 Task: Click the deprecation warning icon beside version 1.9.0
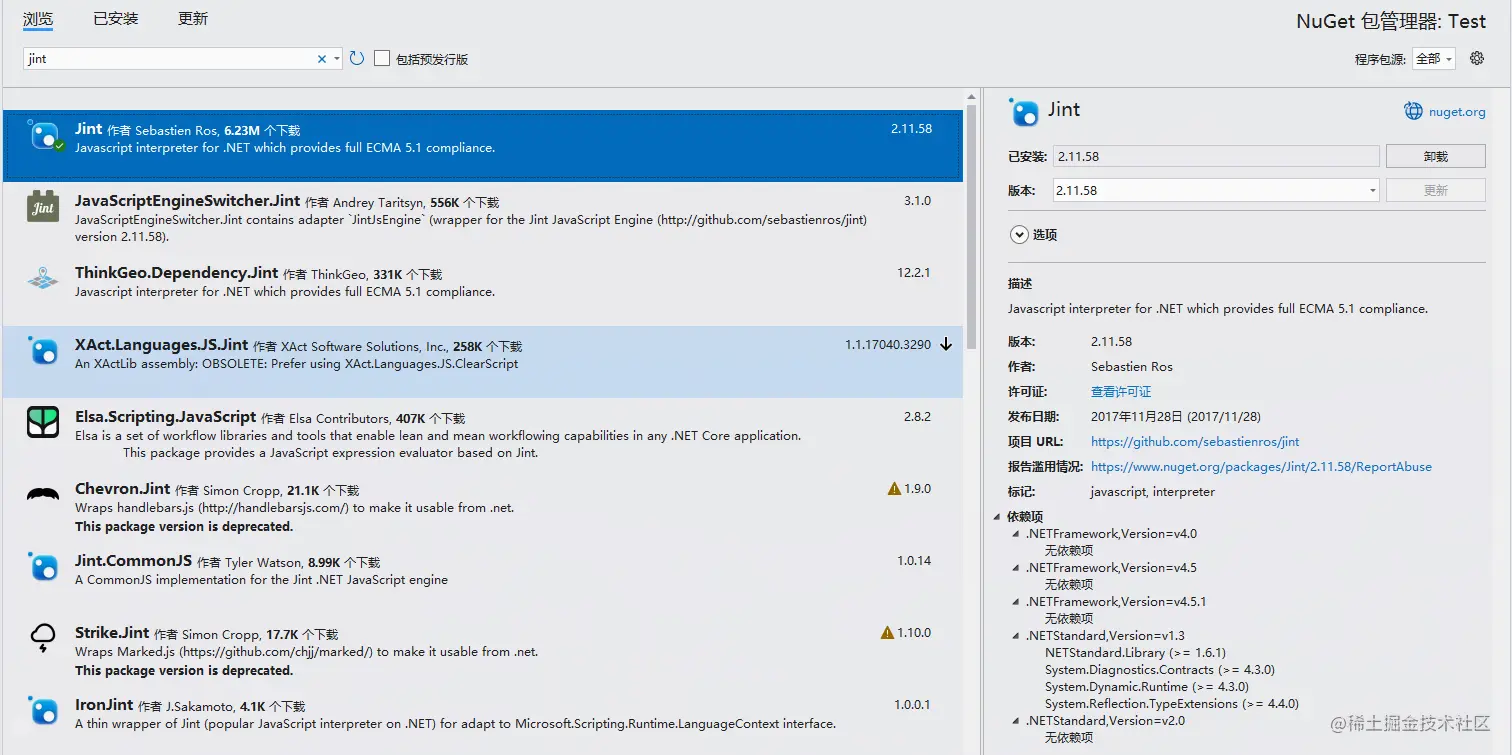(x=894, y=489)
